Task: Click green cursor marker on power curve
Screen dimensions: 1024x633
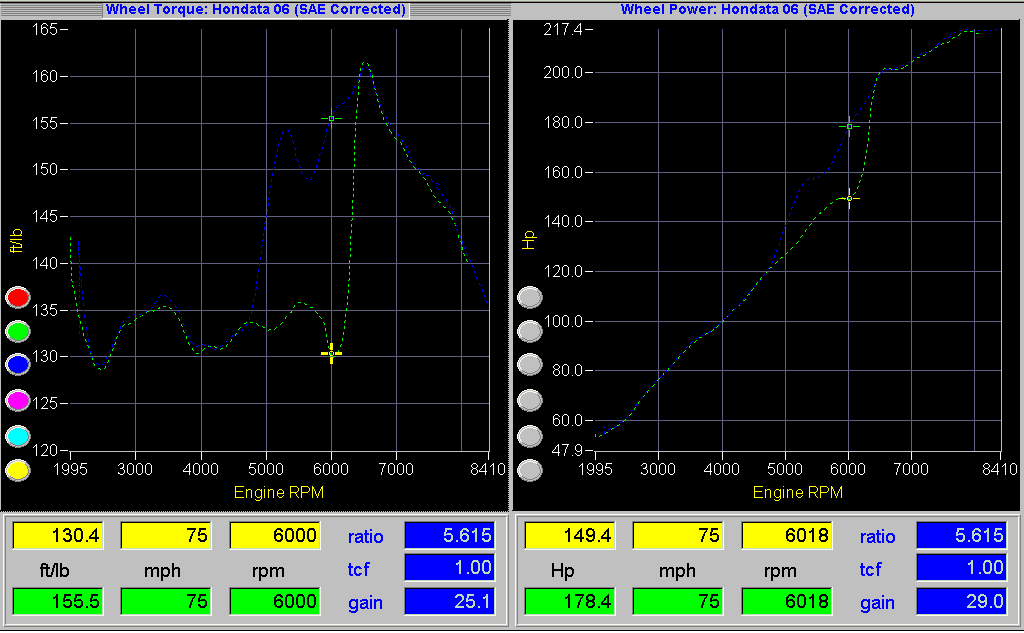Action: 849,126
